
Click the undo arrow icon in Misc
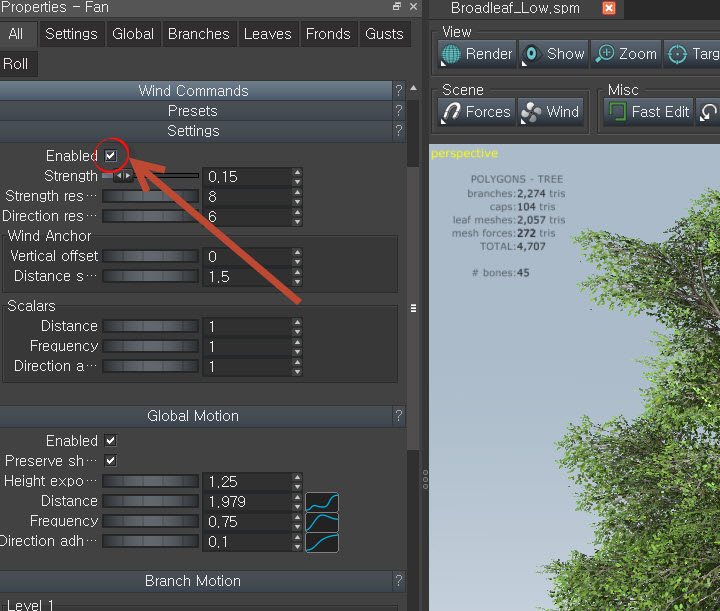708,112
